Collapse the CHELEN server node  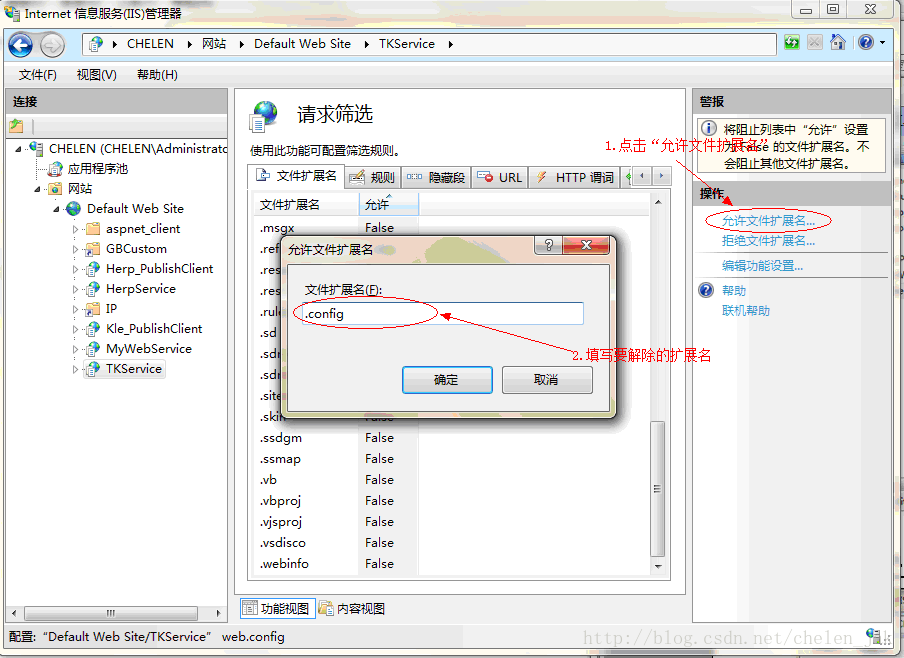(x=18, y=149)
